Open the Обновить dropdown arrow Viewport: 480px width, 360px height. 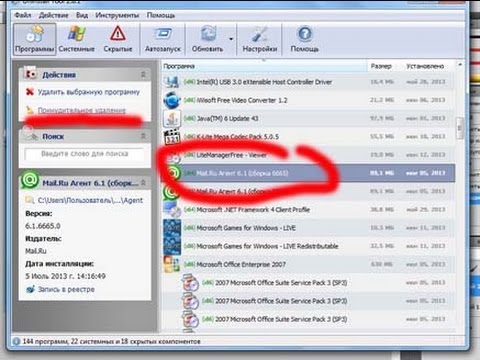click(231, 39)
